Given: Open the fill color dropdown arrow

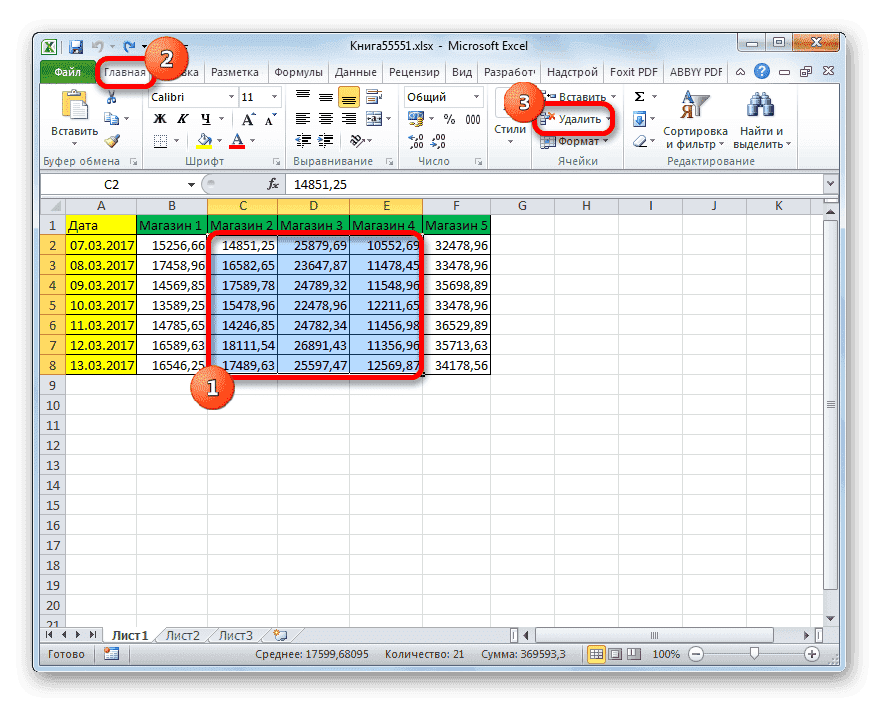Looking at the screenshot, I should click(218, 140).
